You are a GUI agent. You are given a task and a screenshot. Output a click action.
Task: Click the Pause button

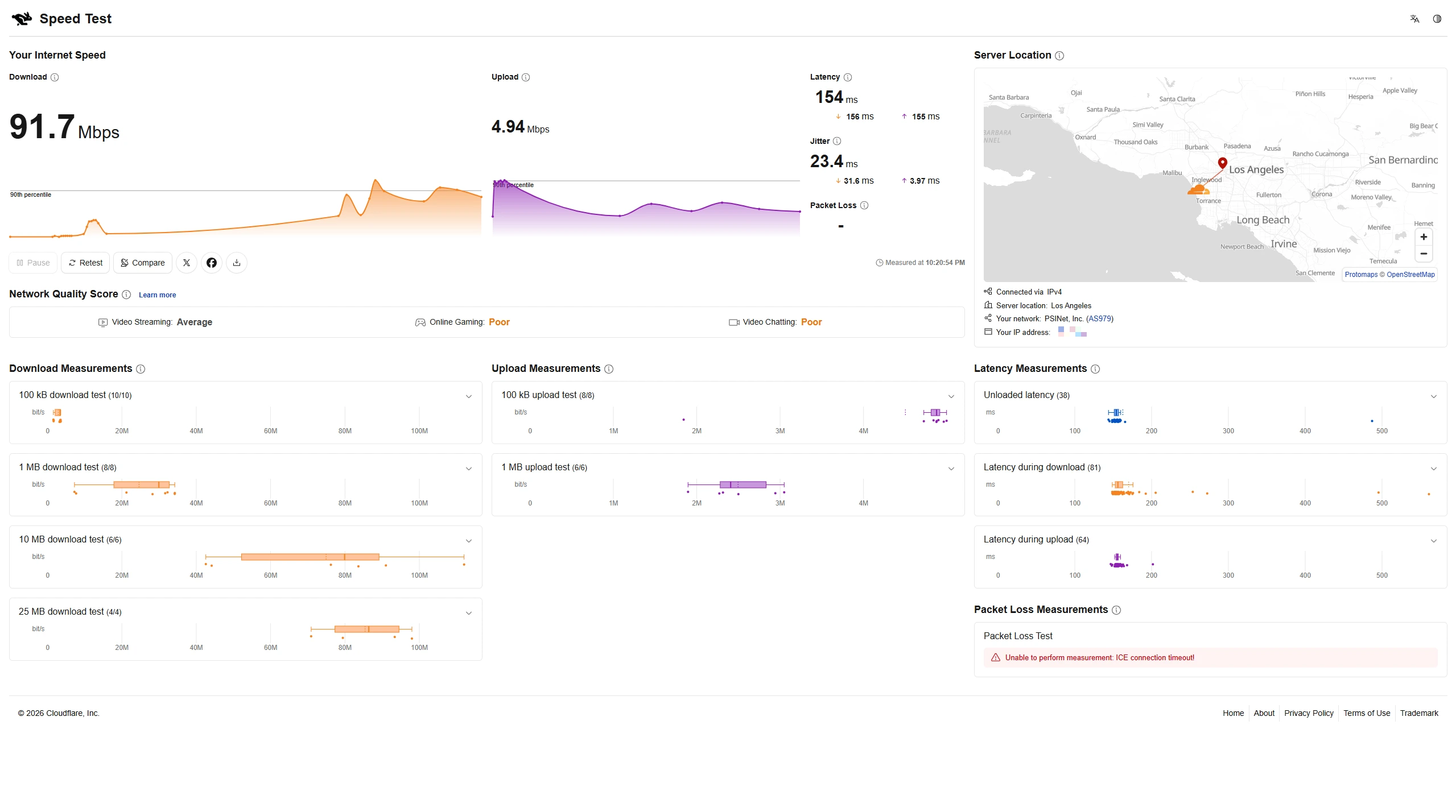pyautogui.click(x=33, y=263)
